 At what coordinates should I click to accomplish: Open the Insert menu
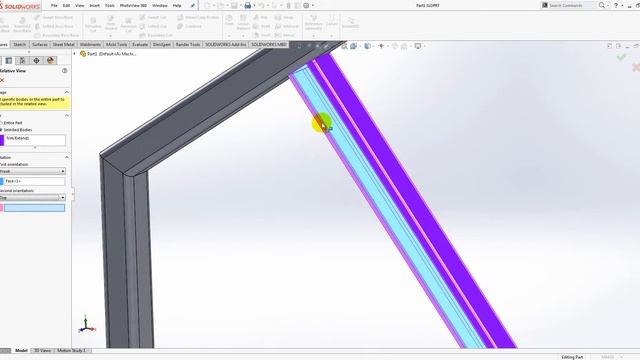point(94,6)
